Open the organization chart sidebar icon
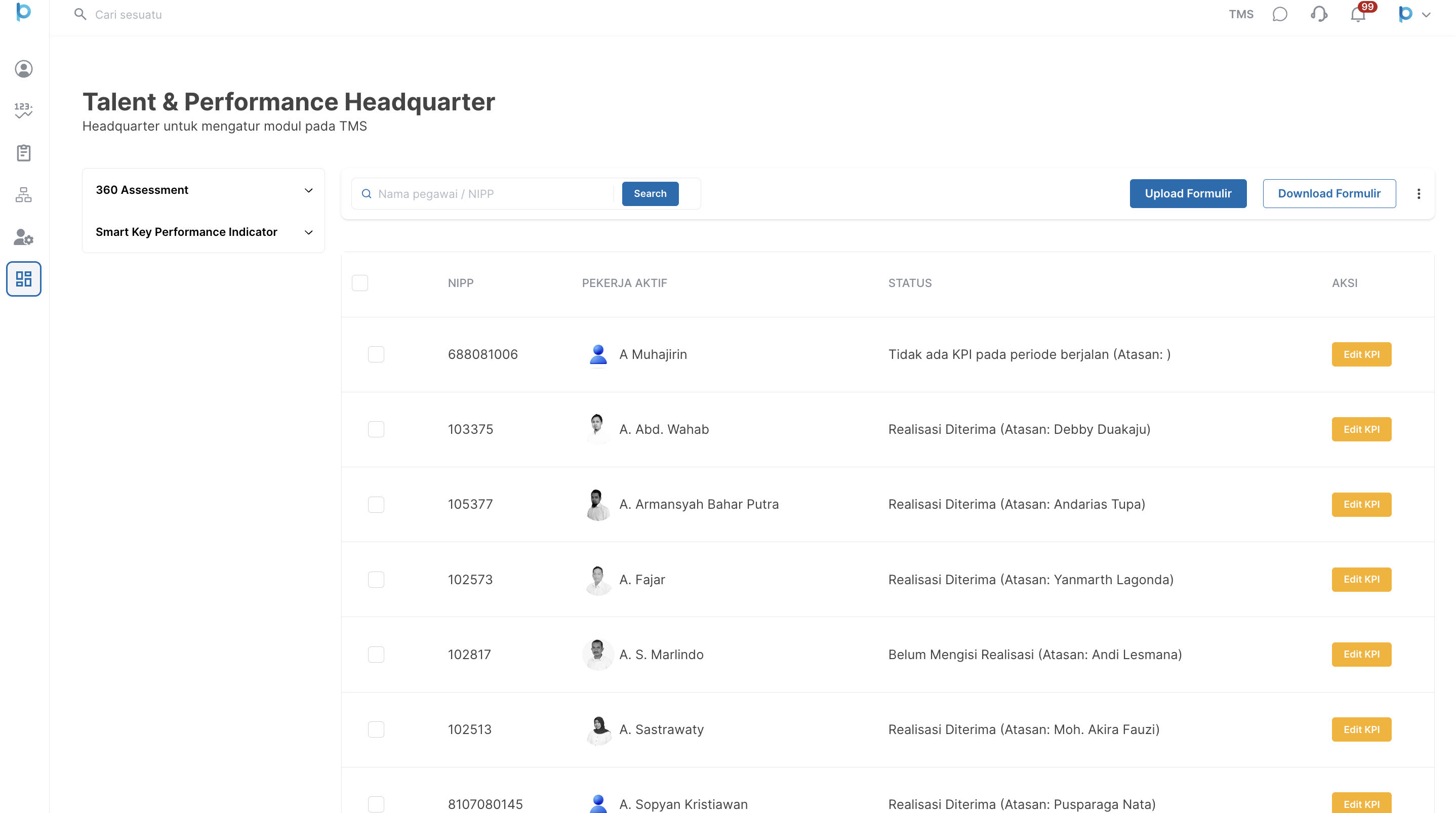1456x813 pixels. click(x=23, y=195)
